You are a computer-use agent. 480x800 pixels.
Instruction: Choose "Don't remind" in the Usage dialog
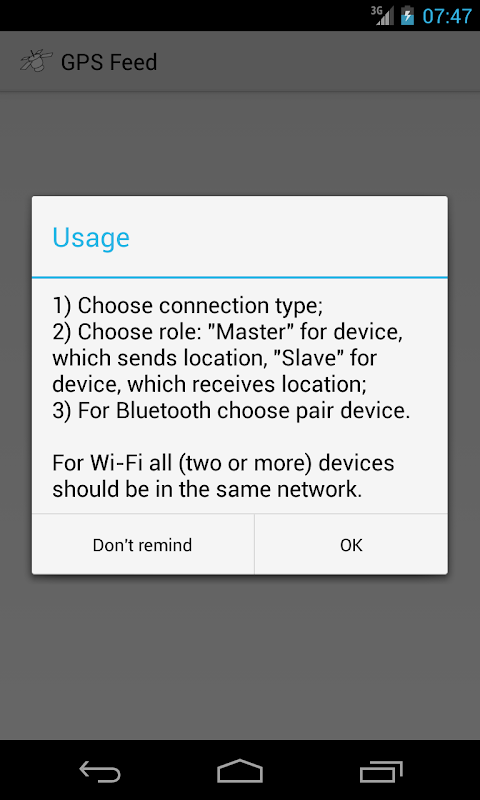[x=142, y=544]
